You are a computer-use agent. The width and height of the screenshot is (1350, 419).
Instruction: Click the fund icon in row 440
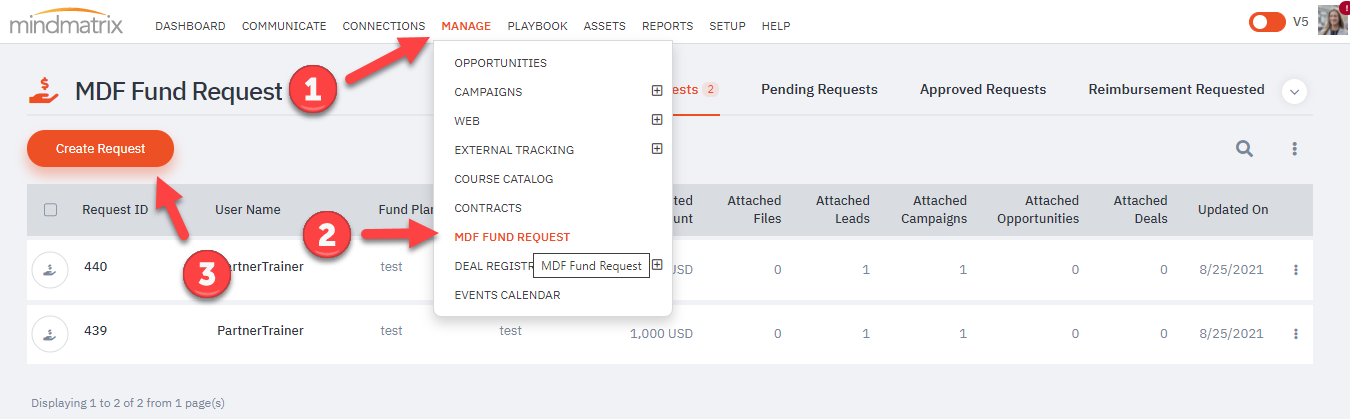50,270
